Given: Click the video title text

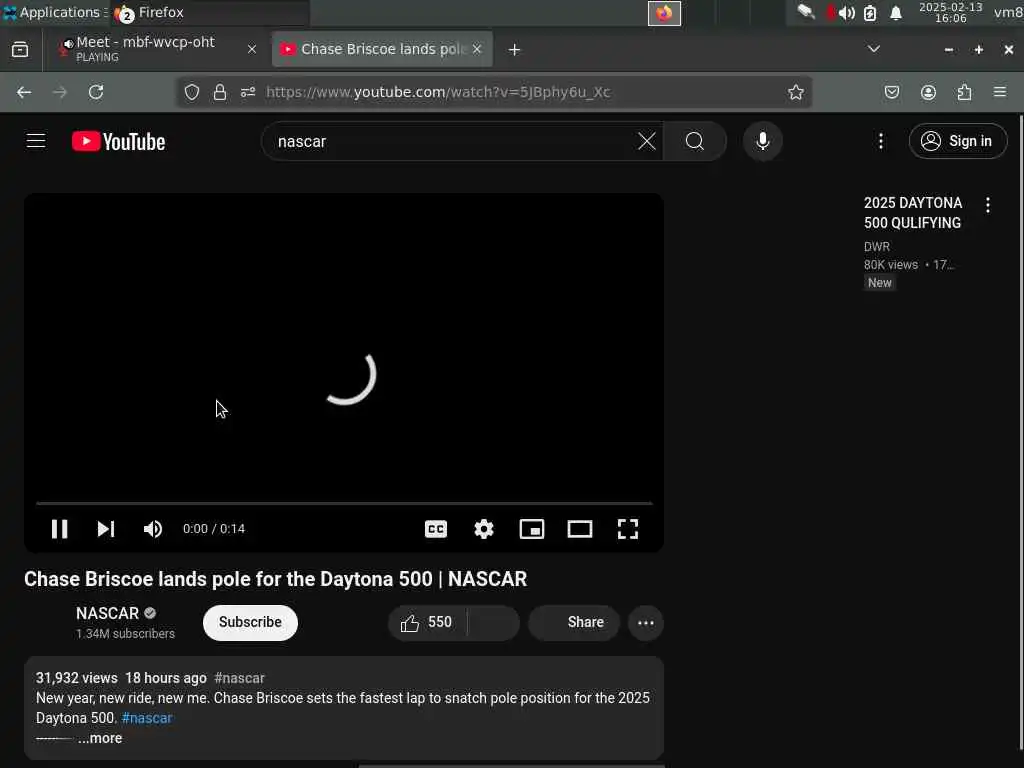Looking at the screenshot, I should click(276, 579).
